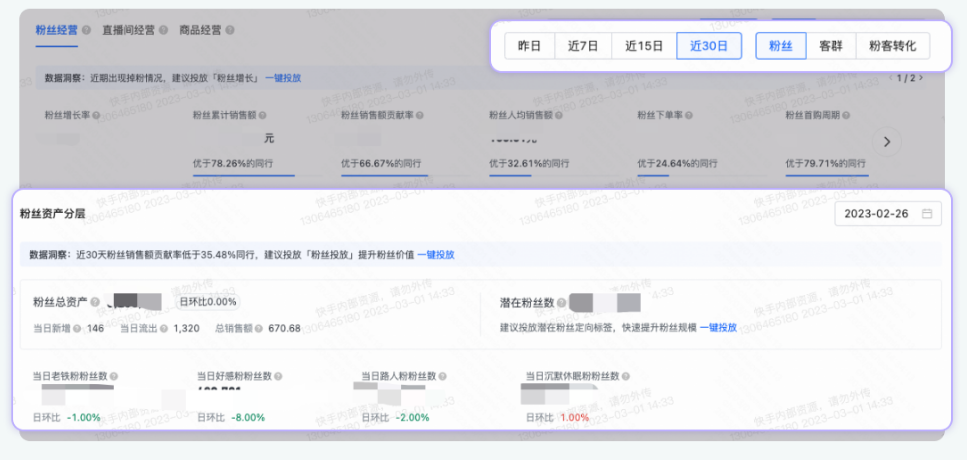Open the 直播间经营 tab
This screenshot has width=967, height=460.
click(x=129, y=30)
